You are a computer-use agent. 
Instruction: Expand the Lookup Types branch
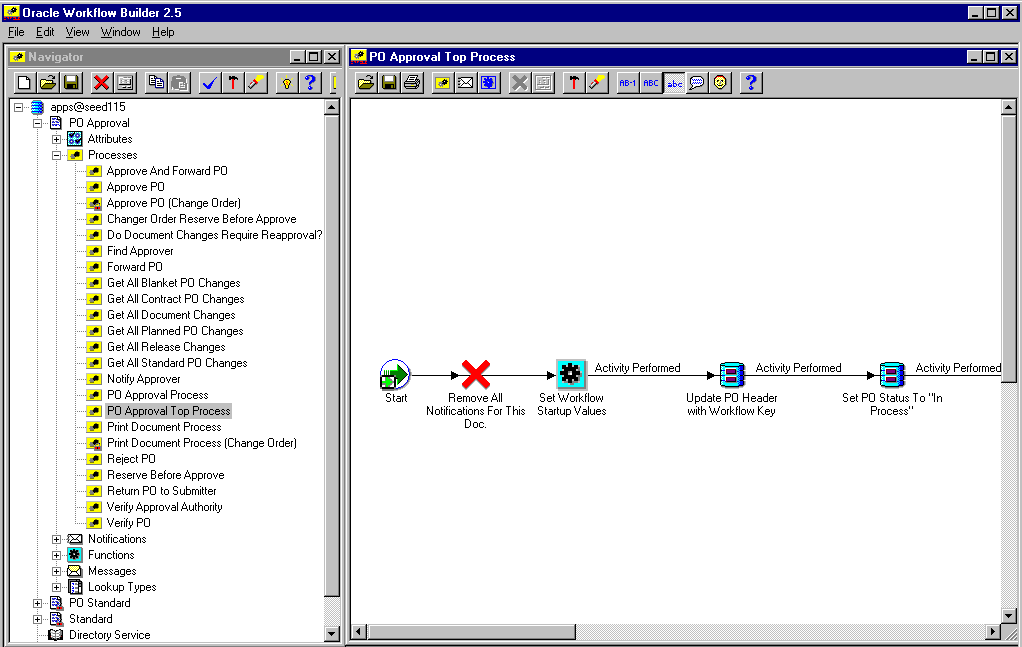[57, 587]
